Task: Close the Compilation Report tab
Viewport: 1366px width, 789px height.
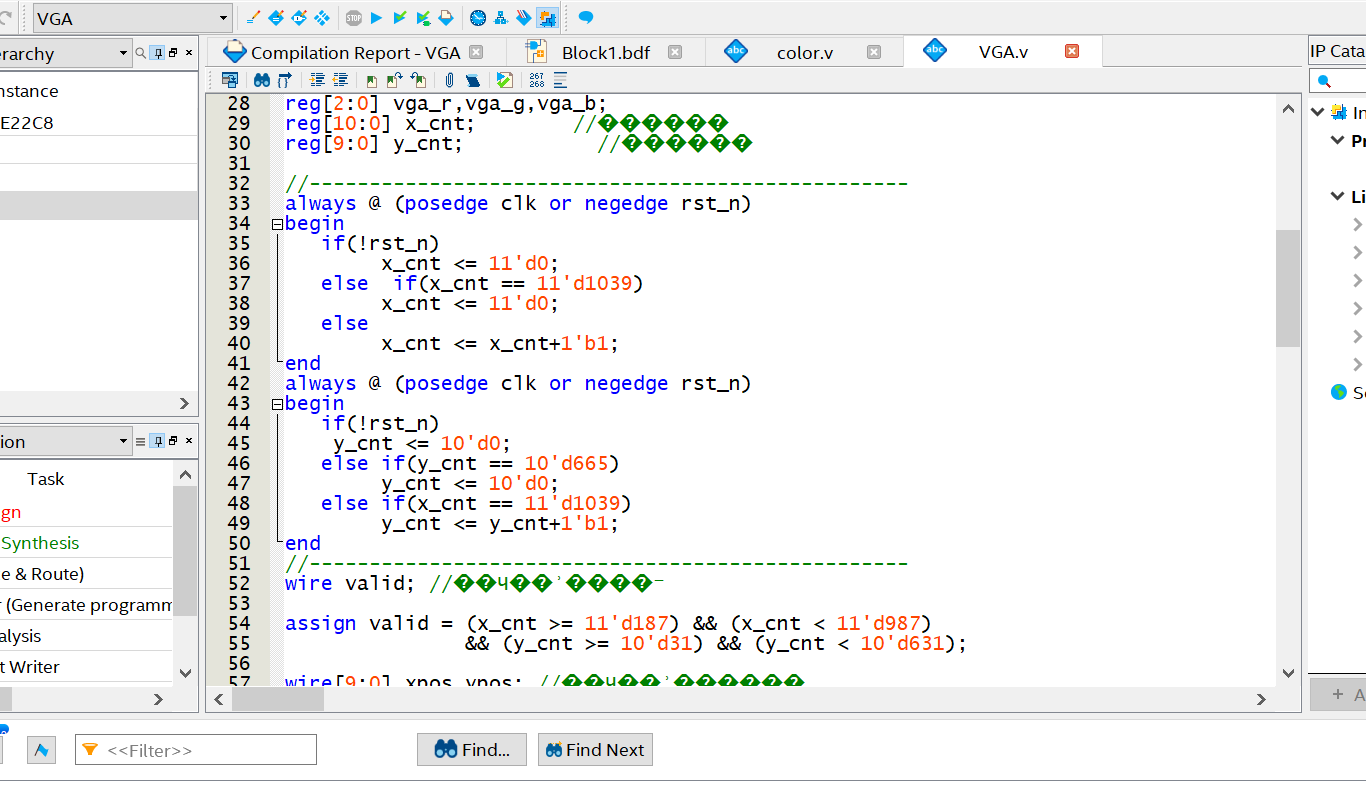Action: click(x=476, y=52)
